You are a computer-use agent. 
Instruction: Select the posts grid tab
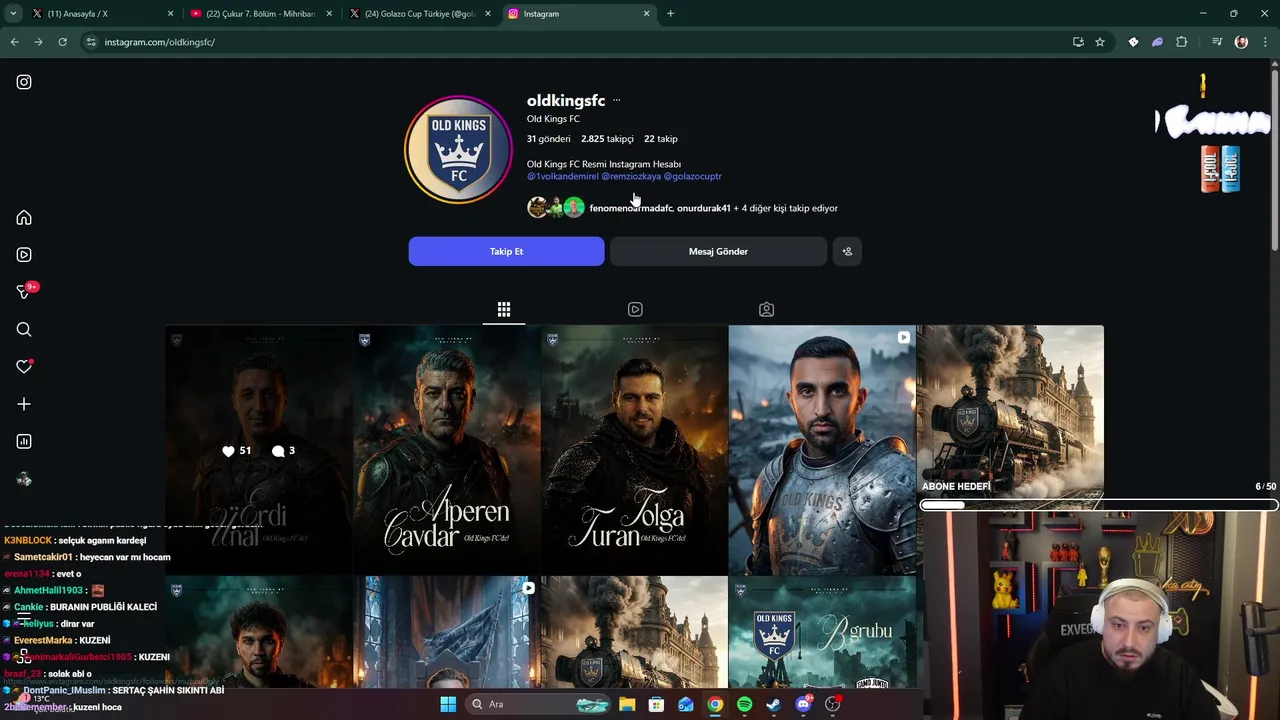tap(504, 310)
